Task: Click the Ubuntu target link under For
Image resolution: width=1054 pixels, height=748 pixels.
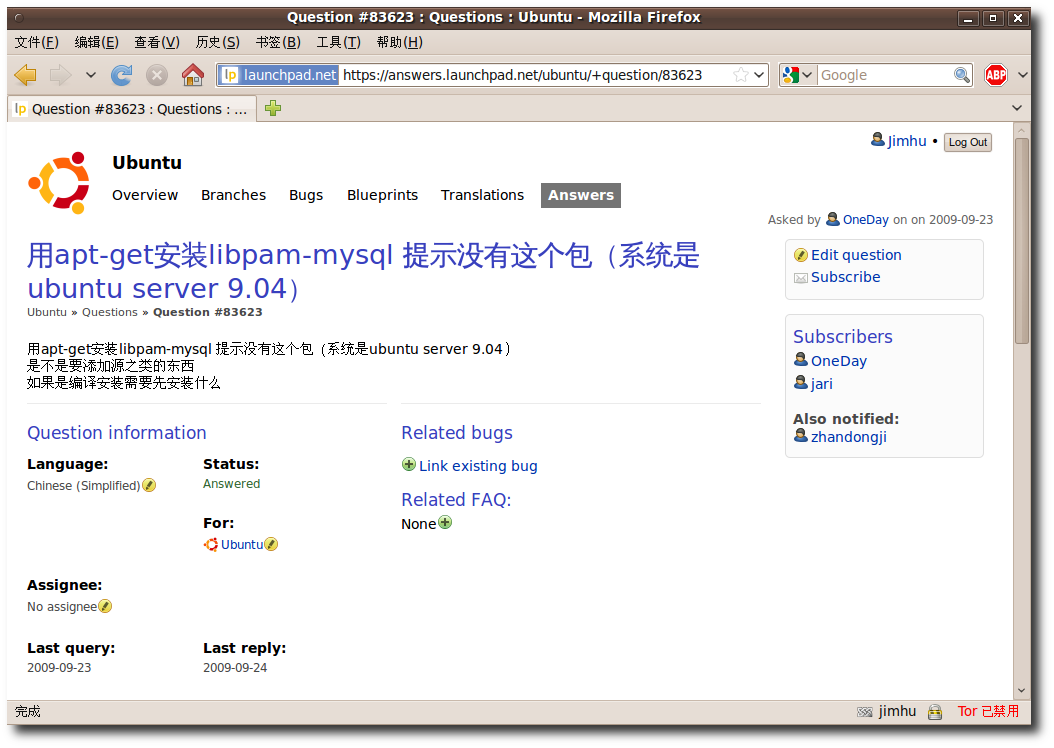Action: [242, 544]
